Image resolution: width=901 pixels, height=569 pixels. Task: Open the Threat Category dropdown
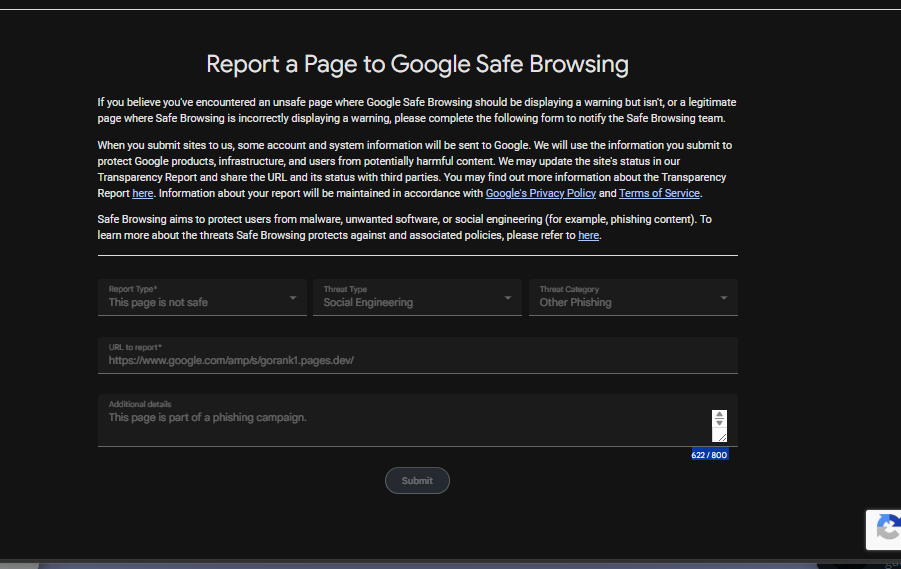pos(633,297)
